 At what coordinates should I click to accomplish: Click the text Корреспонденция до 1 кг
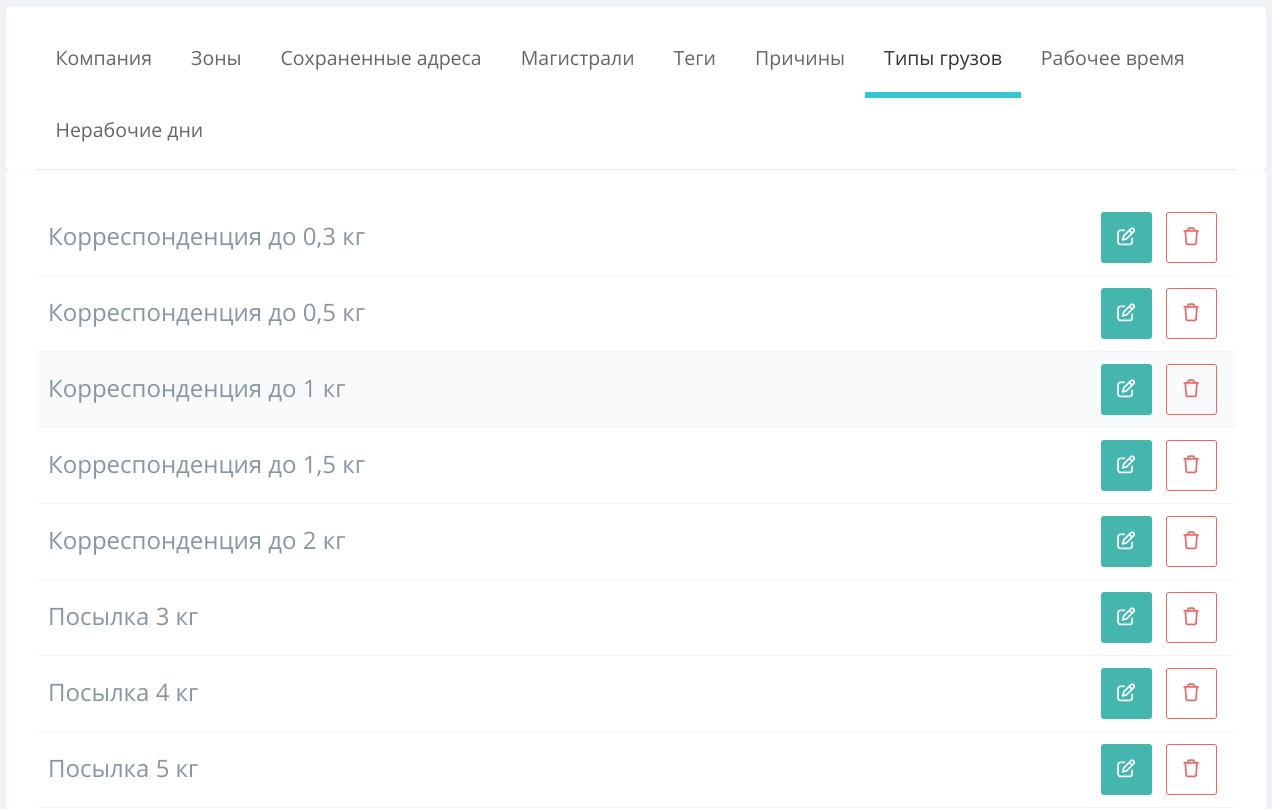197,390
